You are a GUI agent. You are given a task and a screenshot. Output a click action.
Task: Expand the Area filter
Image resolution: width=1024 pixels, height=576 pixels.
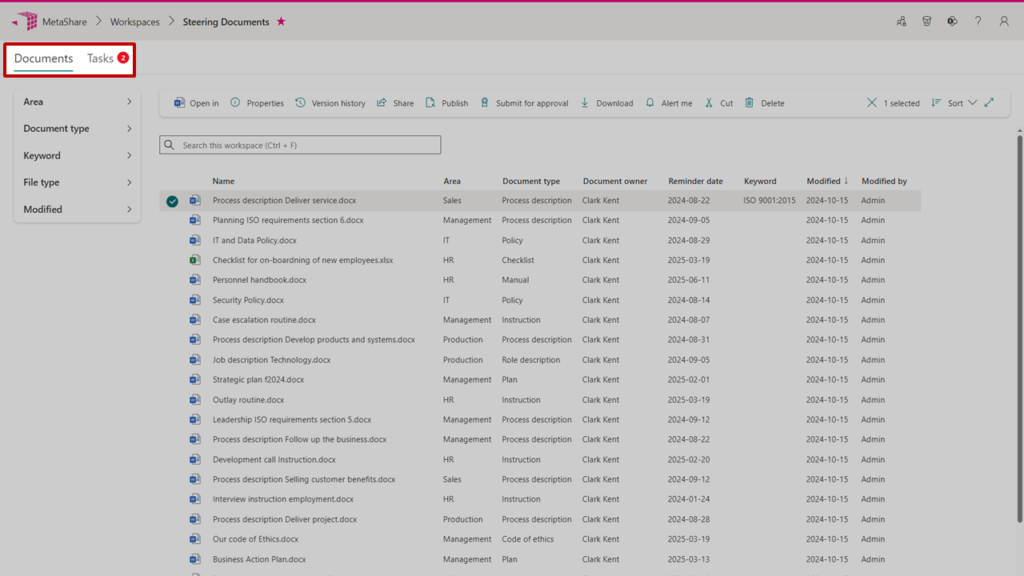[x=78, y=102]
